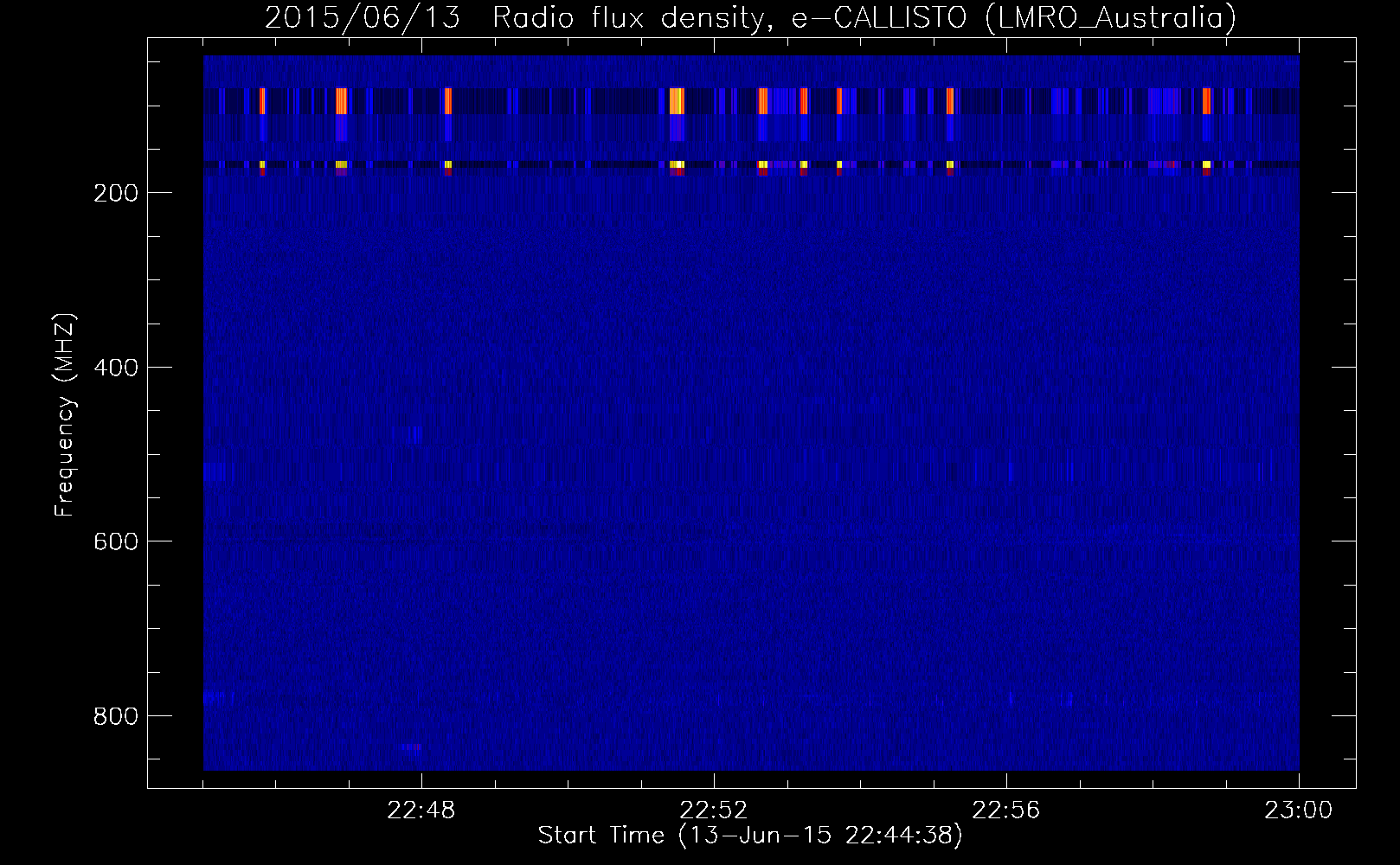Click the 23:00 time tick label
1400x865 pixels.
(1299, 811)
